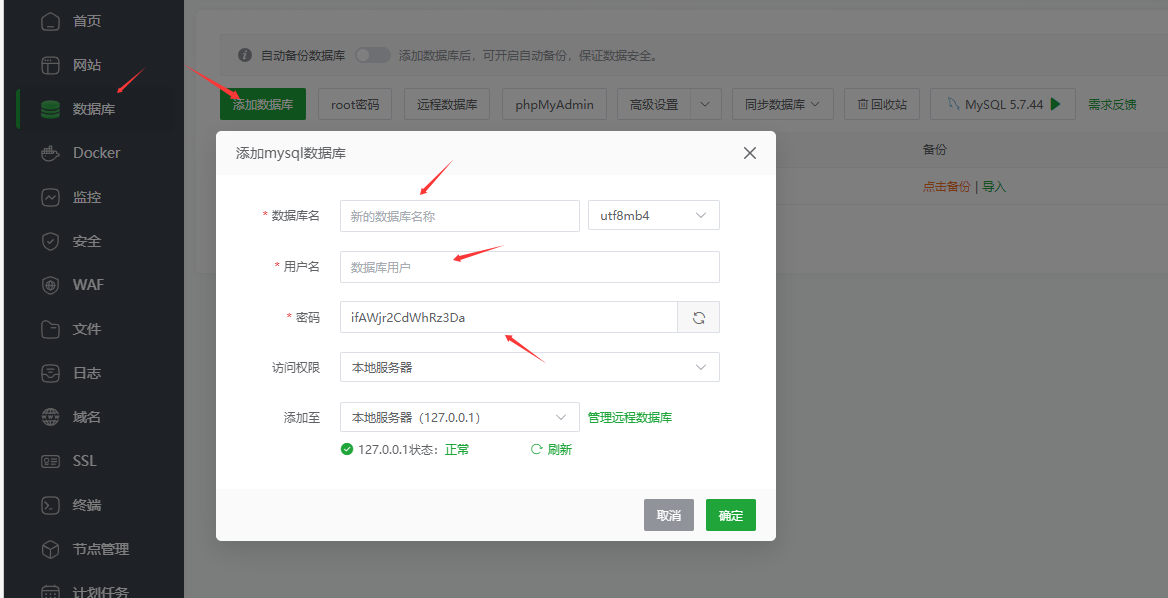Open the 终端 terminal icon
Image resolution: width=1168 pixels, height=598 pixels.
pyautogui.click(x=50, y=505)
